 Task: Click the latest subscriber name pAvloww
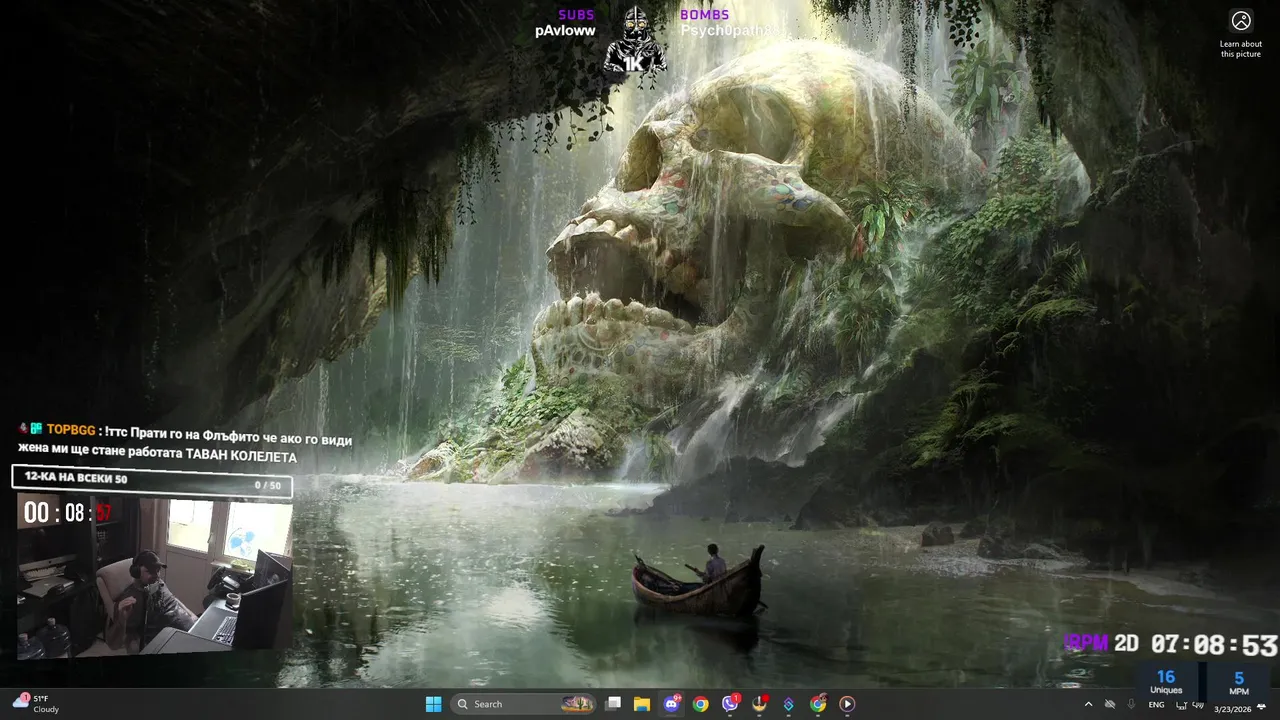point(565,31)
